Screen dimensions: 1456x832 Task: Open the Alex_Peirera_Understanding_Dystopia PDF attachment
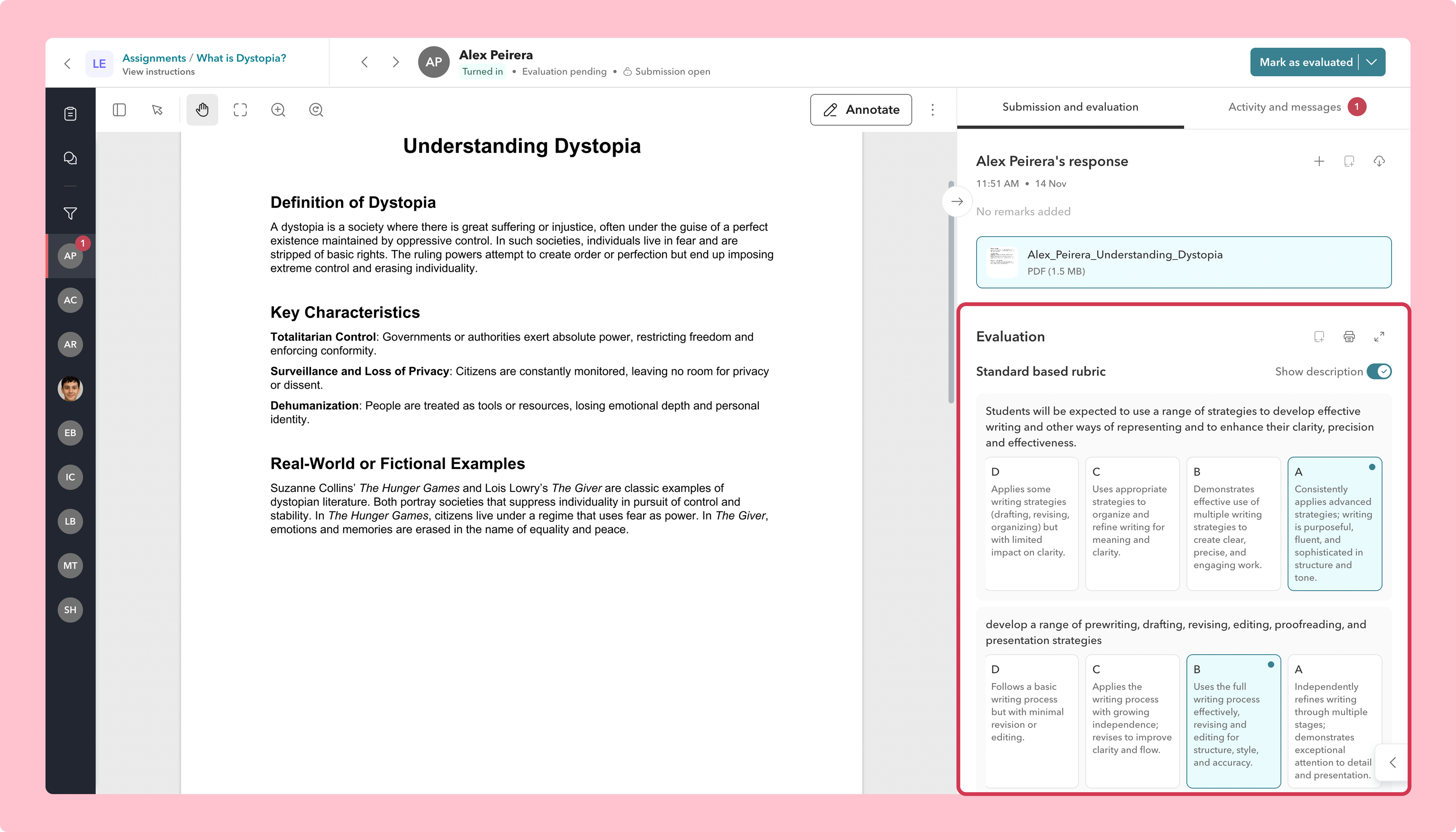(x=1184, y=262)
